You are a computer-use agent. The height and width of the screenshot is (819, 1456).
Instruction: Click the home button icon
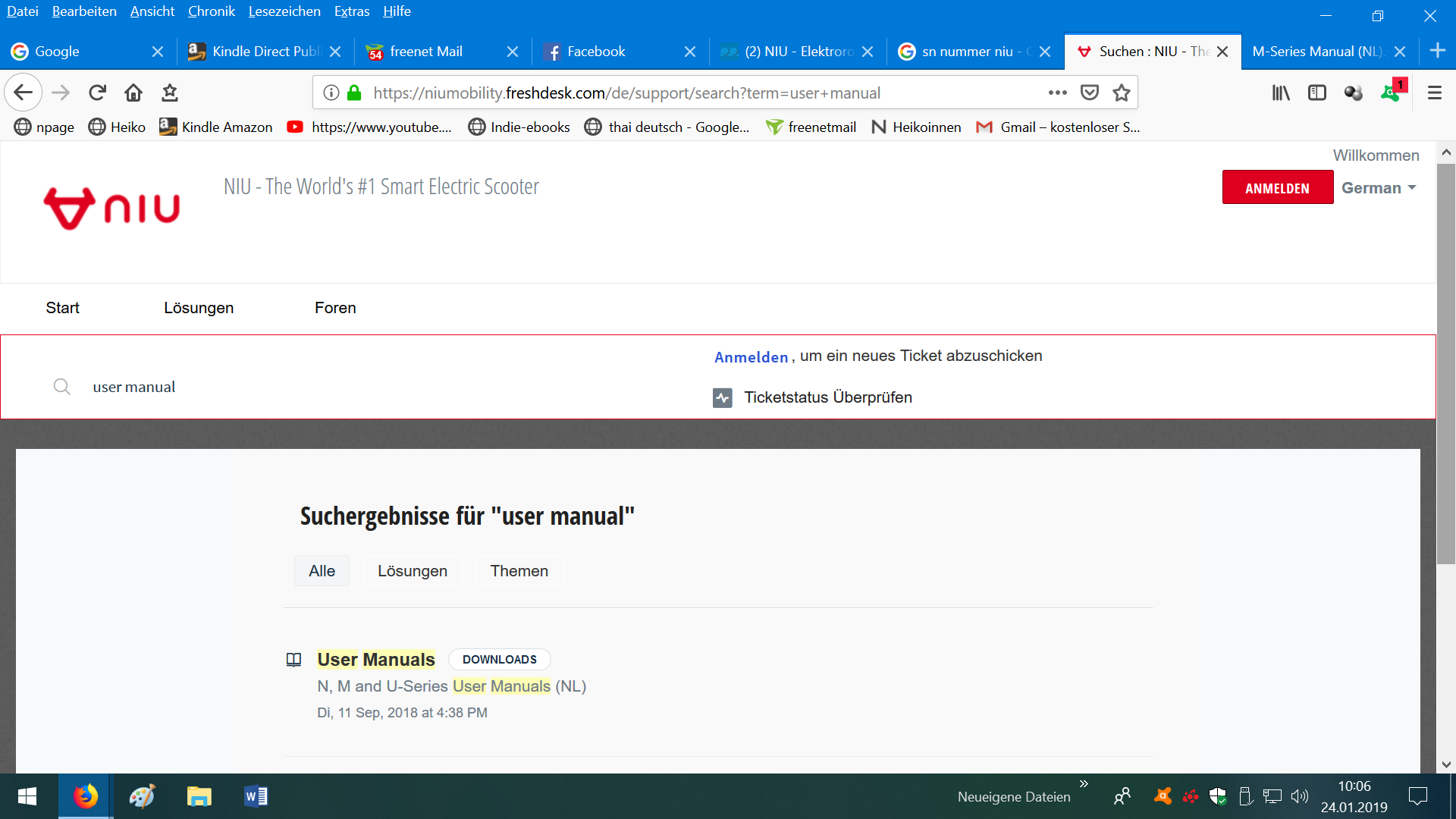[x=133, y=93]
